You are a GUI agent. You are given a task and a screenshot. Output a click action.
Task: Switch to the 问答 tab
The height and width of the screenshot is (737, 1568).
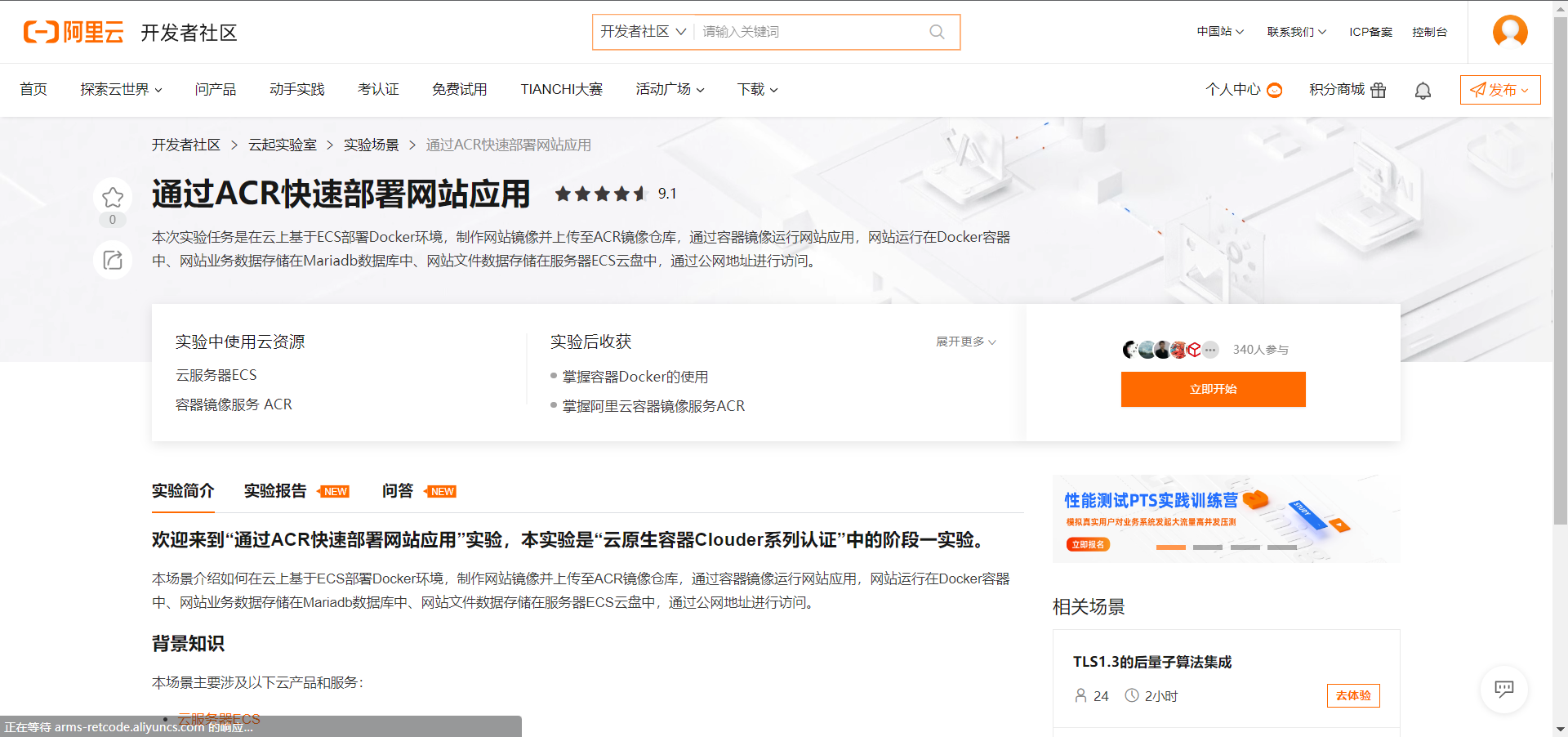tap(398, 491)
